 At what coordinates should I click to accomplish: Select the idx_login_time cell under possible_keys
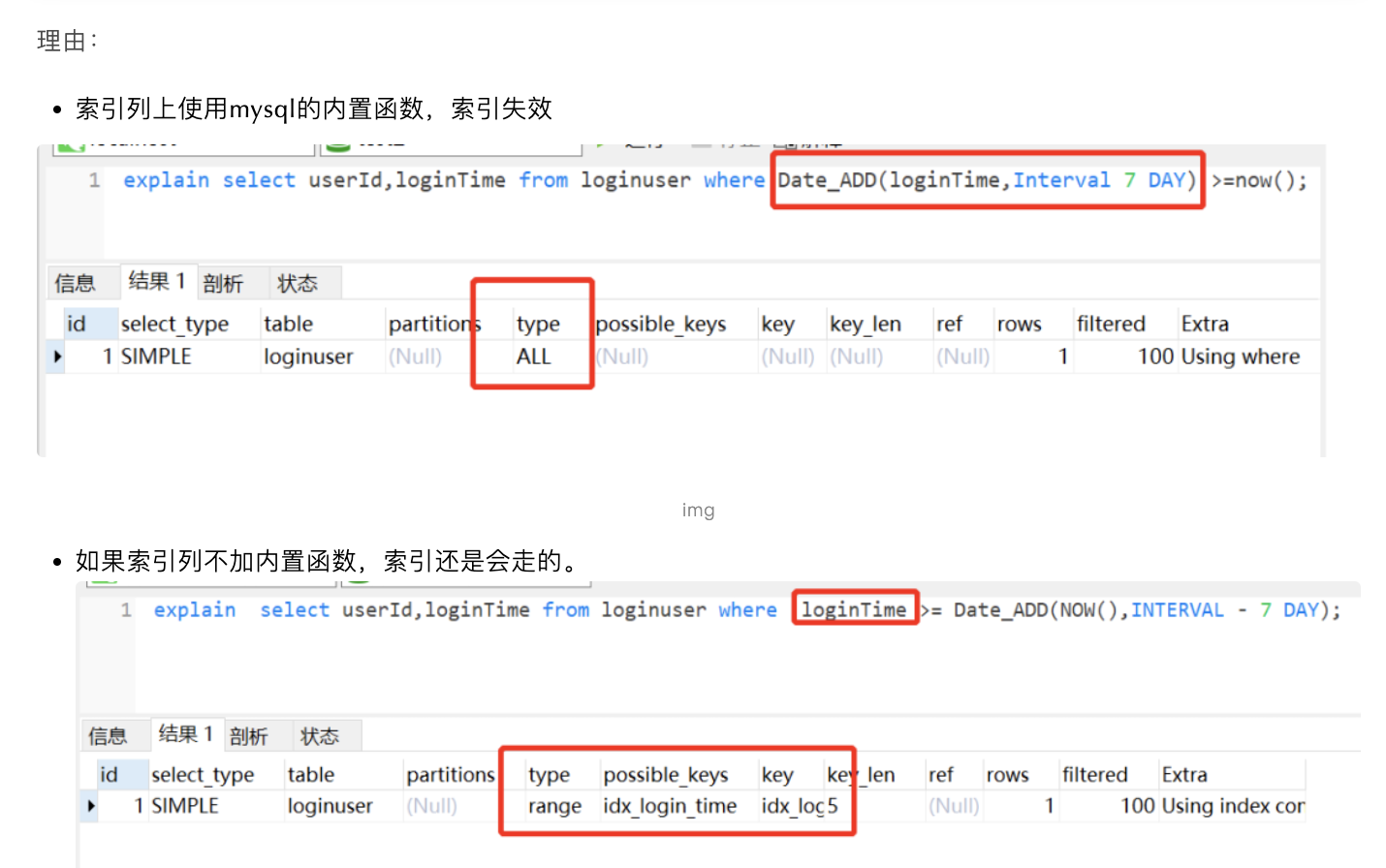click(670, 806)
